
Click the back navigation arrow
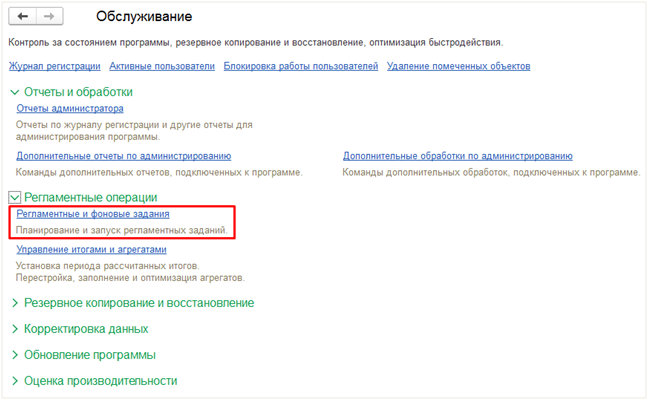(23, 18)
